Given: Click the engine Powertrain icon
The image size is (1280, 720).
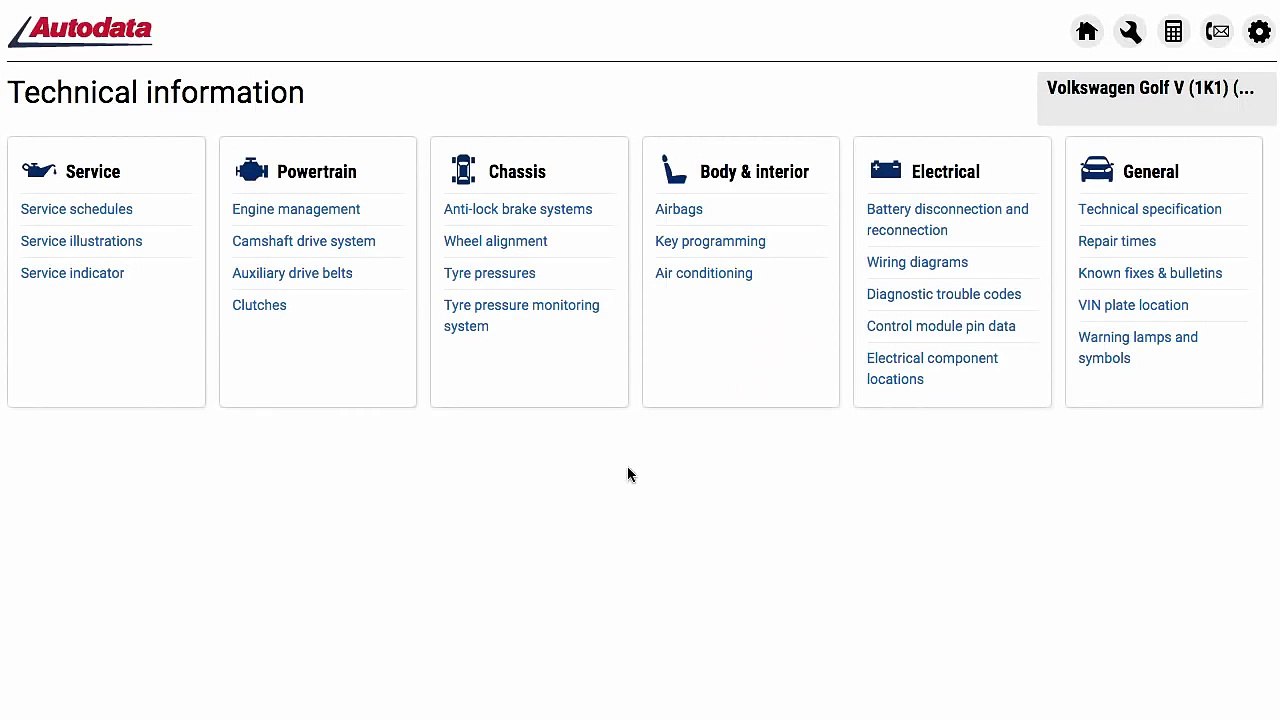Looking at the screenshot, I should pos(251,171).
